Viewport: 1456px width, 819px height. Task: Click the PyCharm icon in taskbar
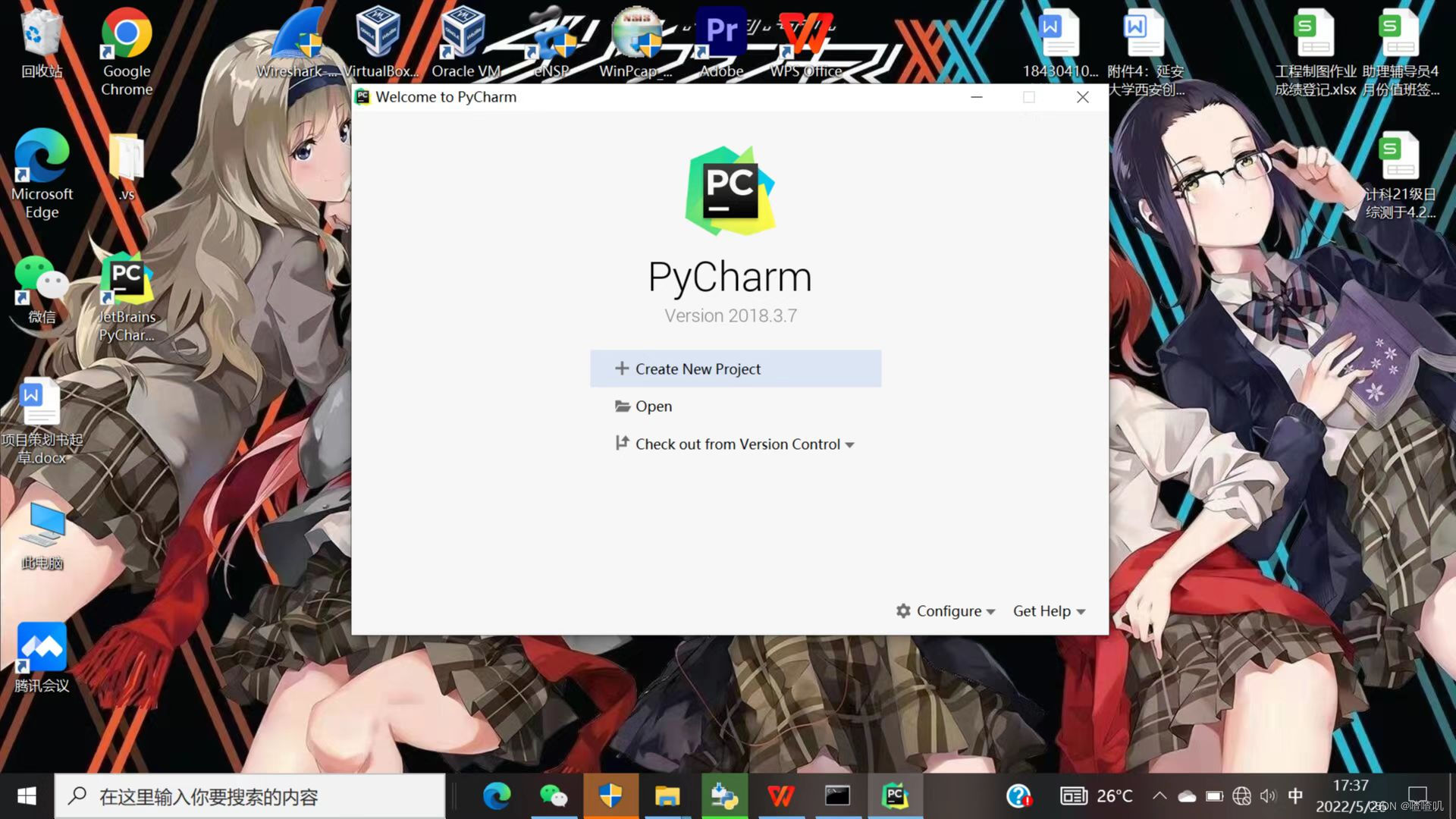tap(895, 796)
